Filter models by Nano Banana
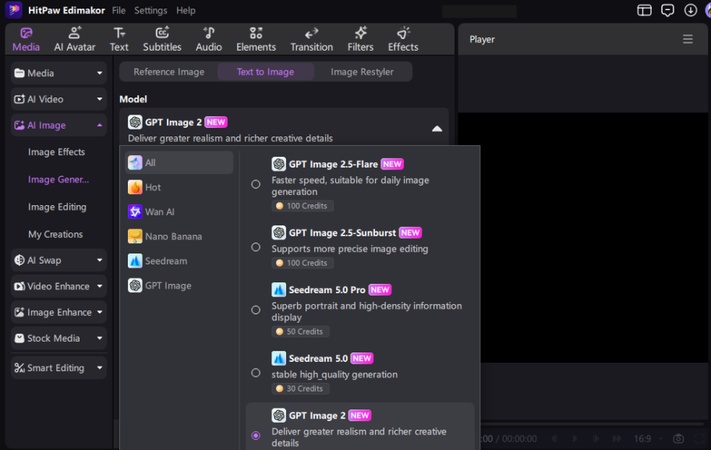The width and height of the screenshot is (711, 450). click(x=179, y=236)
